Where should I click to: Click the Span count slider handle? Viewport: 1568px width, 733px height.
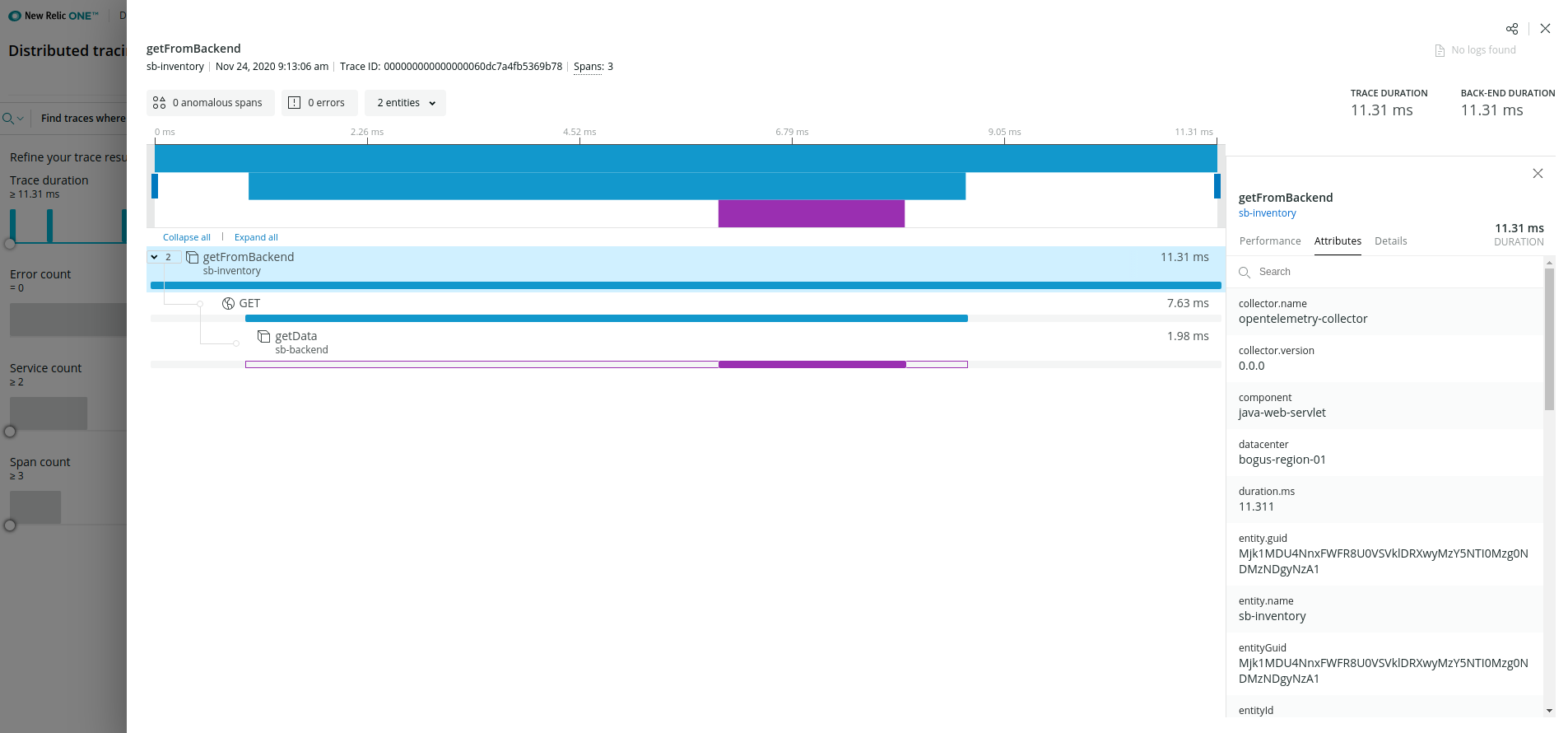click(x=10, y=525)
